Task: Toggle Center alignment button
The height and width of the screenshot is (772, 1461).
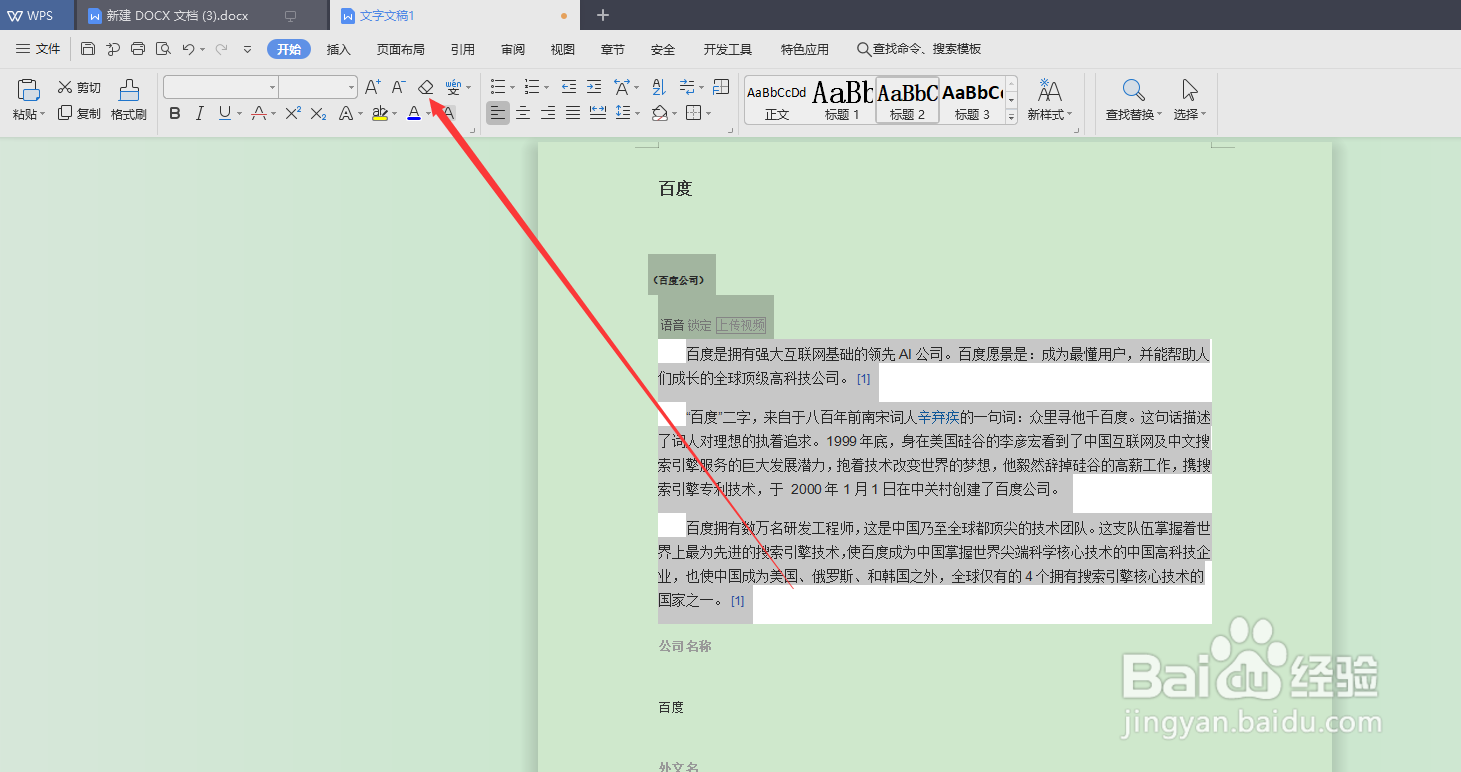Action: pyautogui.click(x=523, y=113)
